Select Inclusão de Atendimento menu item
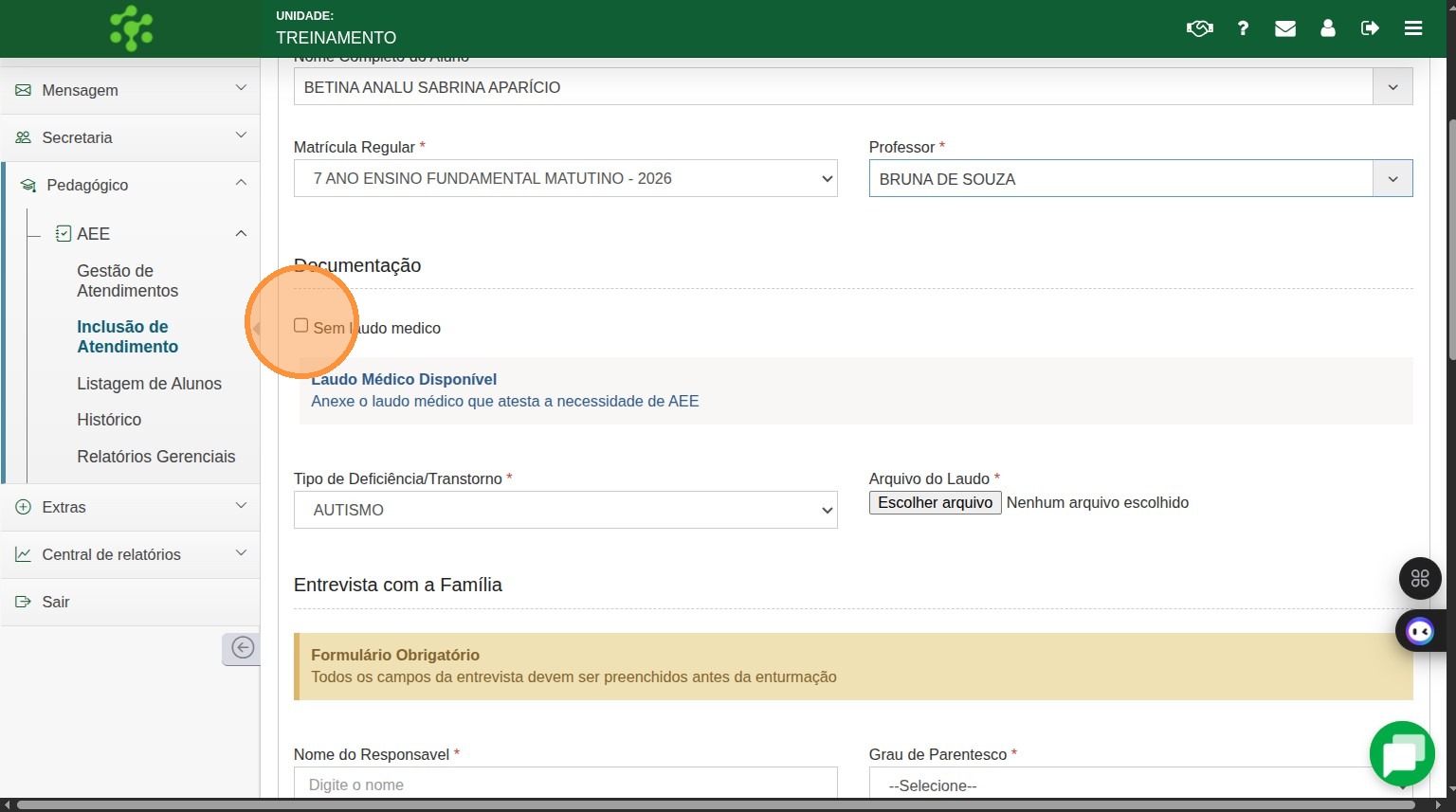The width and height of the screenshot is (1456, 812). 128,336
